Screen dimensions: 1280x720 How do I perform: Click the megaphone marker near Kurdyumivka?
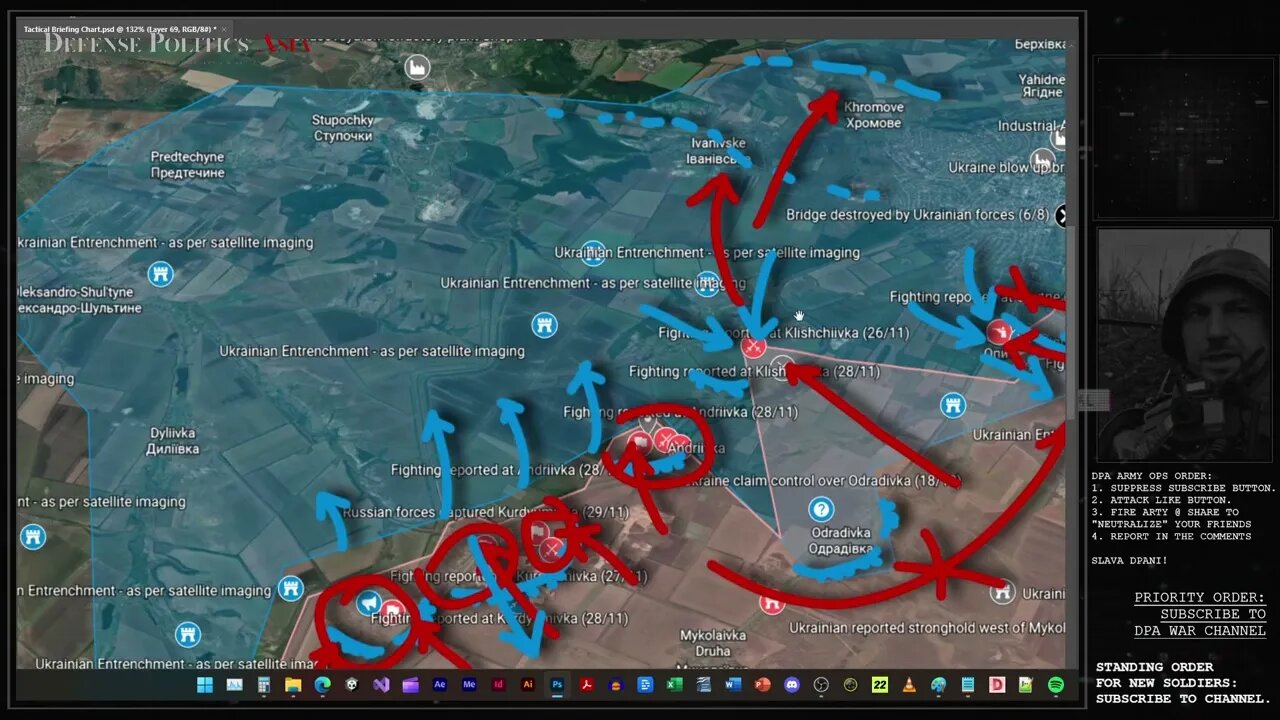369,603
